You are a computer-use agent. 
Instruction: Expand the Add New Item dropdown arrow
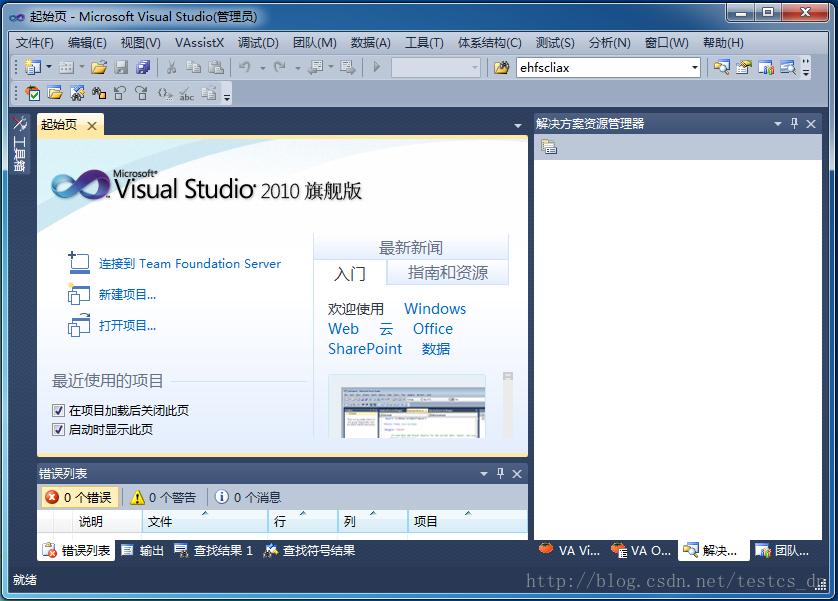[82, 67]
